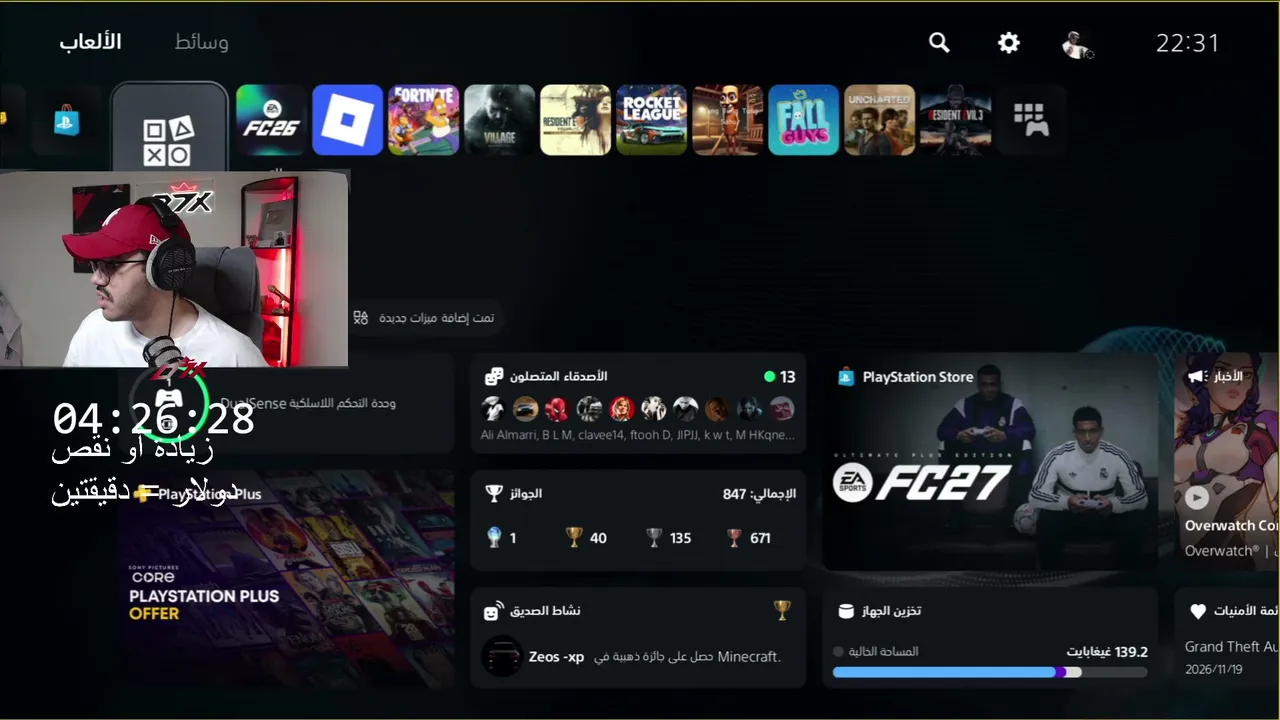Open the PlayStation Store FC27 banner
This screenshot has width=1280, height=720.
(x=990, y=461)
